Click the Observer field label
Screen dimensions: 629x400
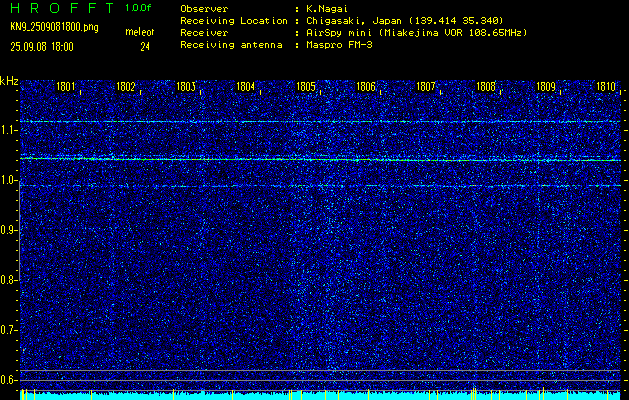point(204,9)
